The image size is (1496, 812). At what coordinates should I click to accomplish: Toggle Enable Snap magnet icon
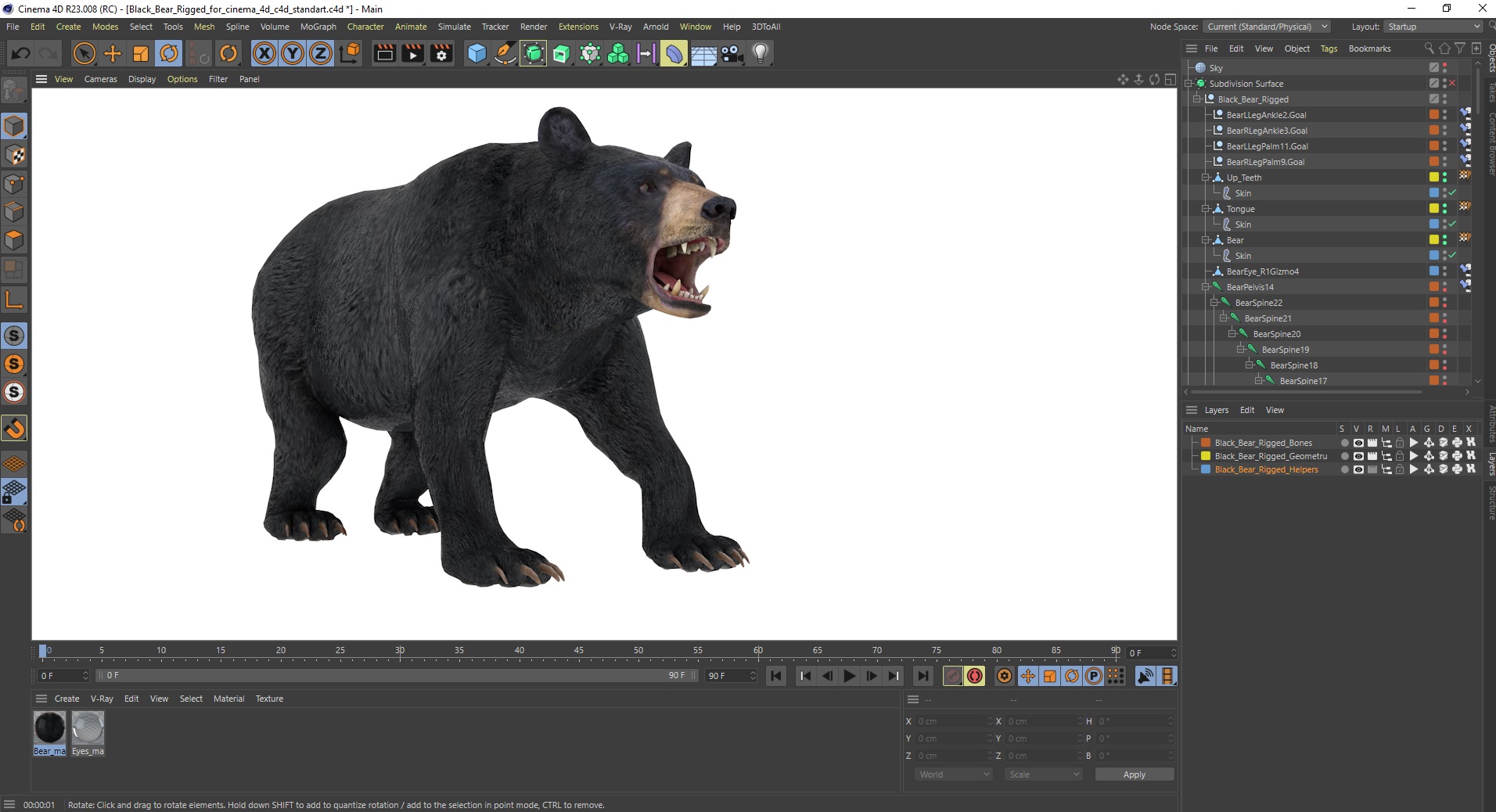pos(14,428)
